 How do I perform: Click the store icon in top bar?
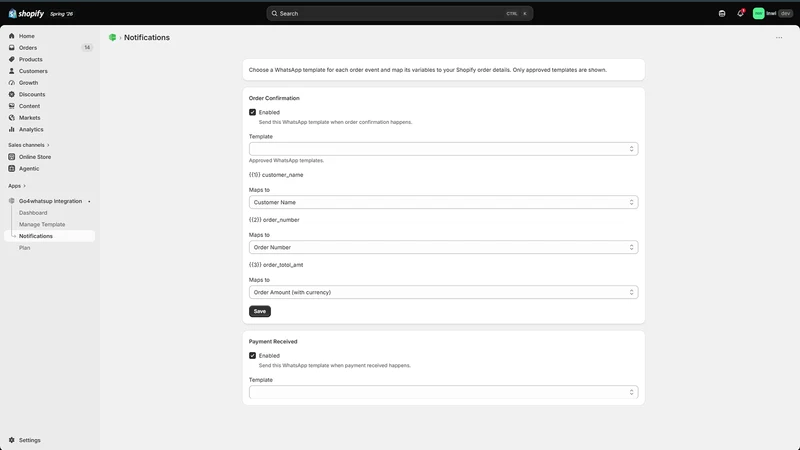pyautogui.click(x=722, y=14)
